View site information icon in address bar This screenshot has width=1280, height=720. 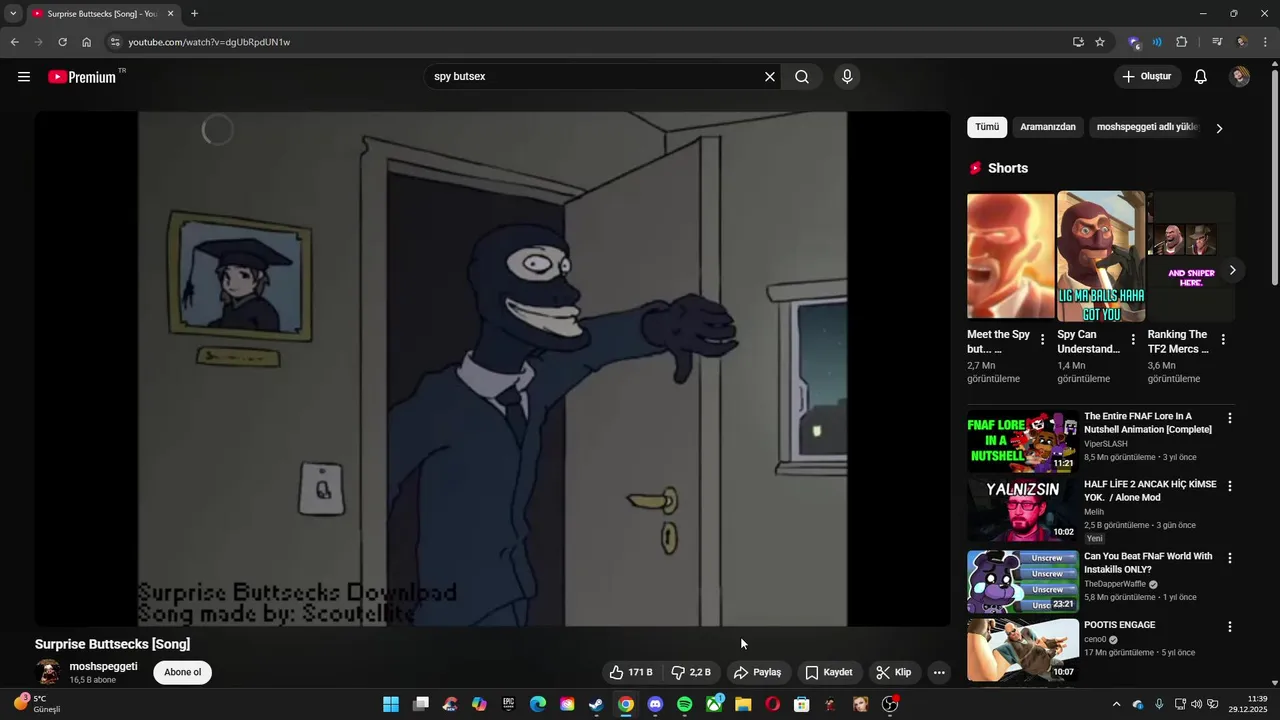click(x=115, y=42)
